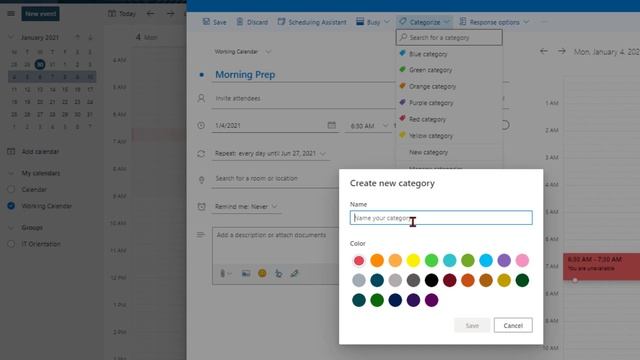Pick the pink color swatch
640x360 pixels.
pos(522,260)
